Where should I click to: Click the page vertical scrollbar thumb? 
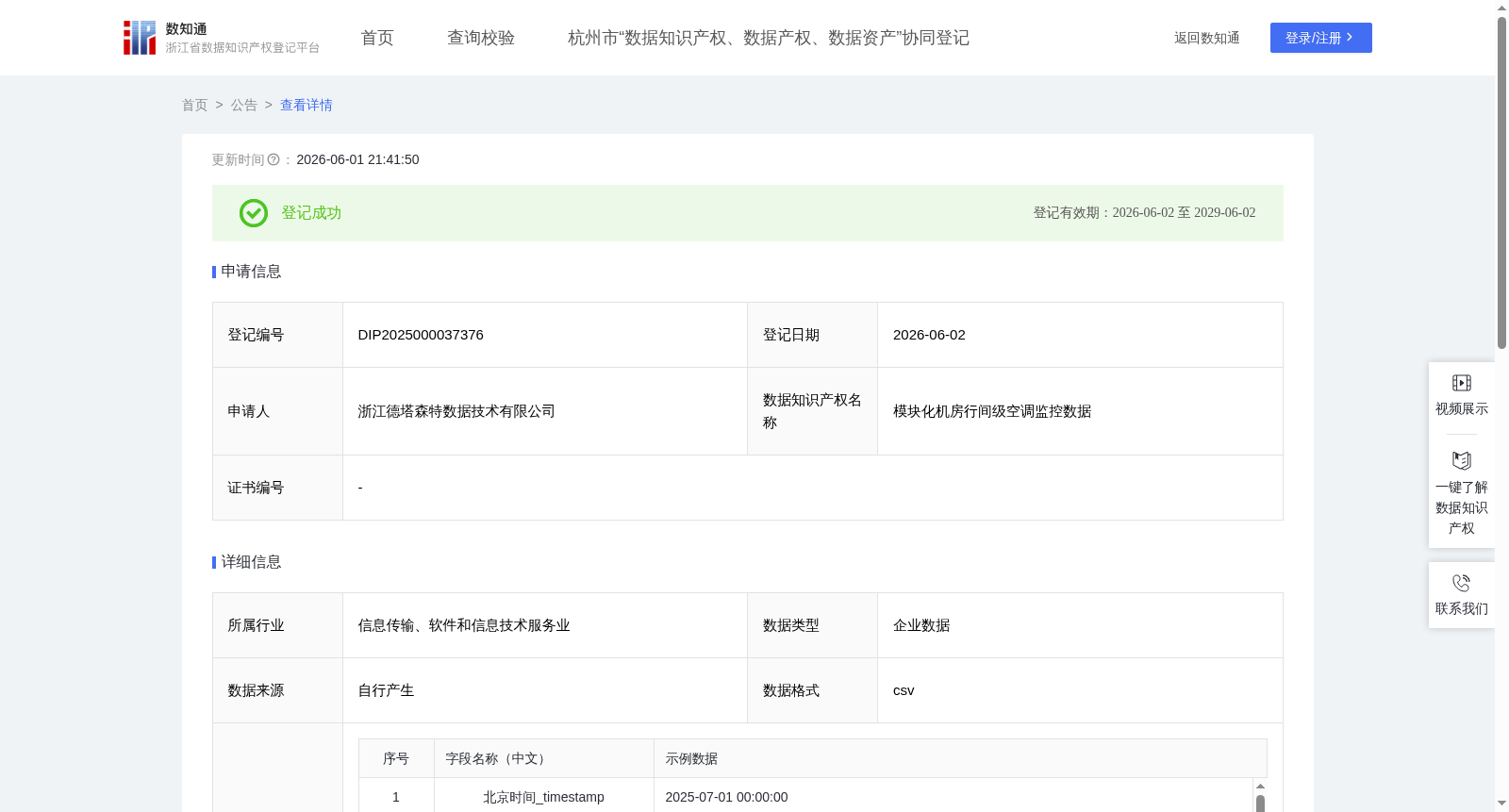point(1501,184)
